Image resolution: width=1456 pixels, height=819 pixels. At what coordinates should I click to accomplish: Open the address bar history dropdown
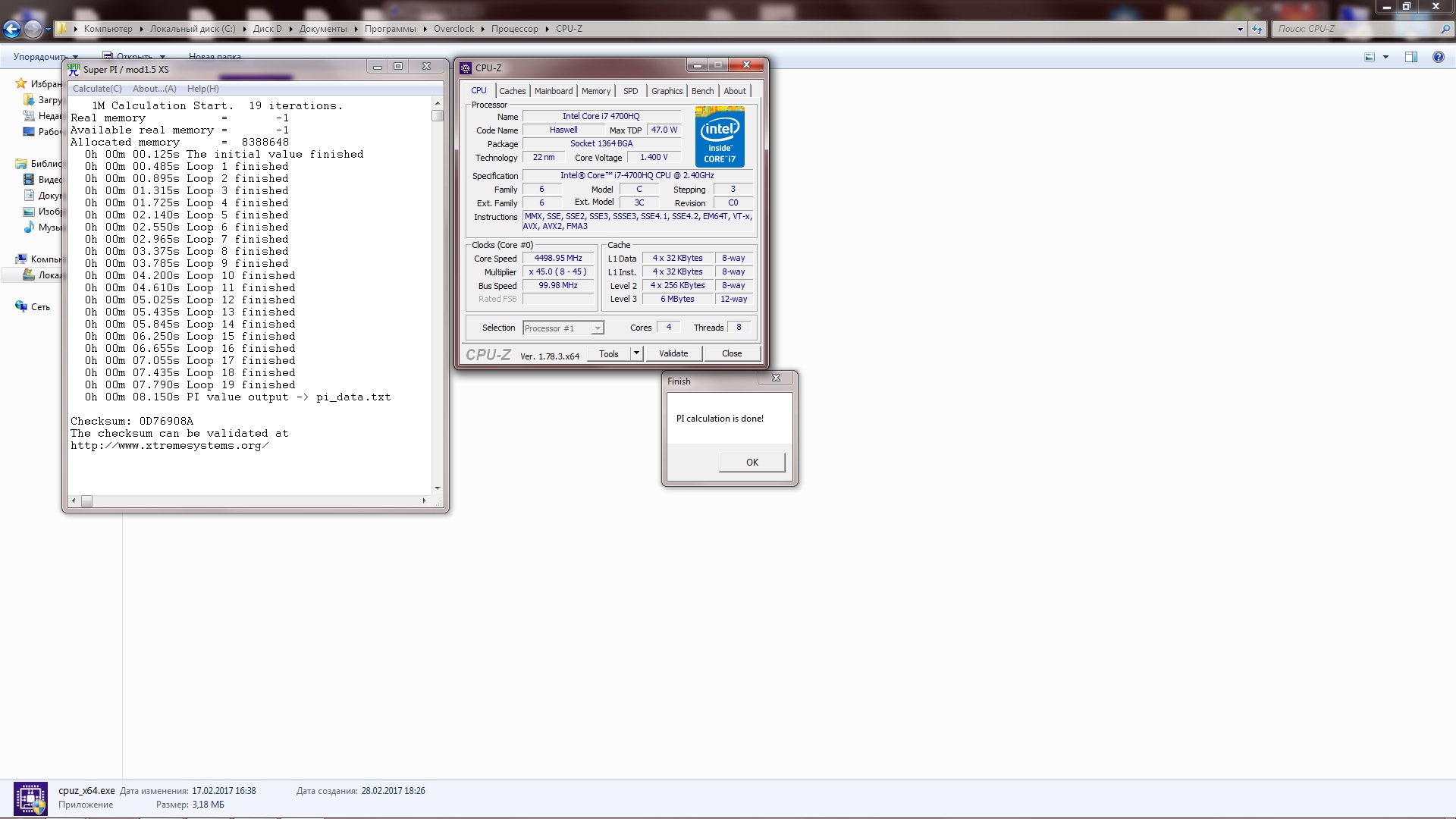1240,29
